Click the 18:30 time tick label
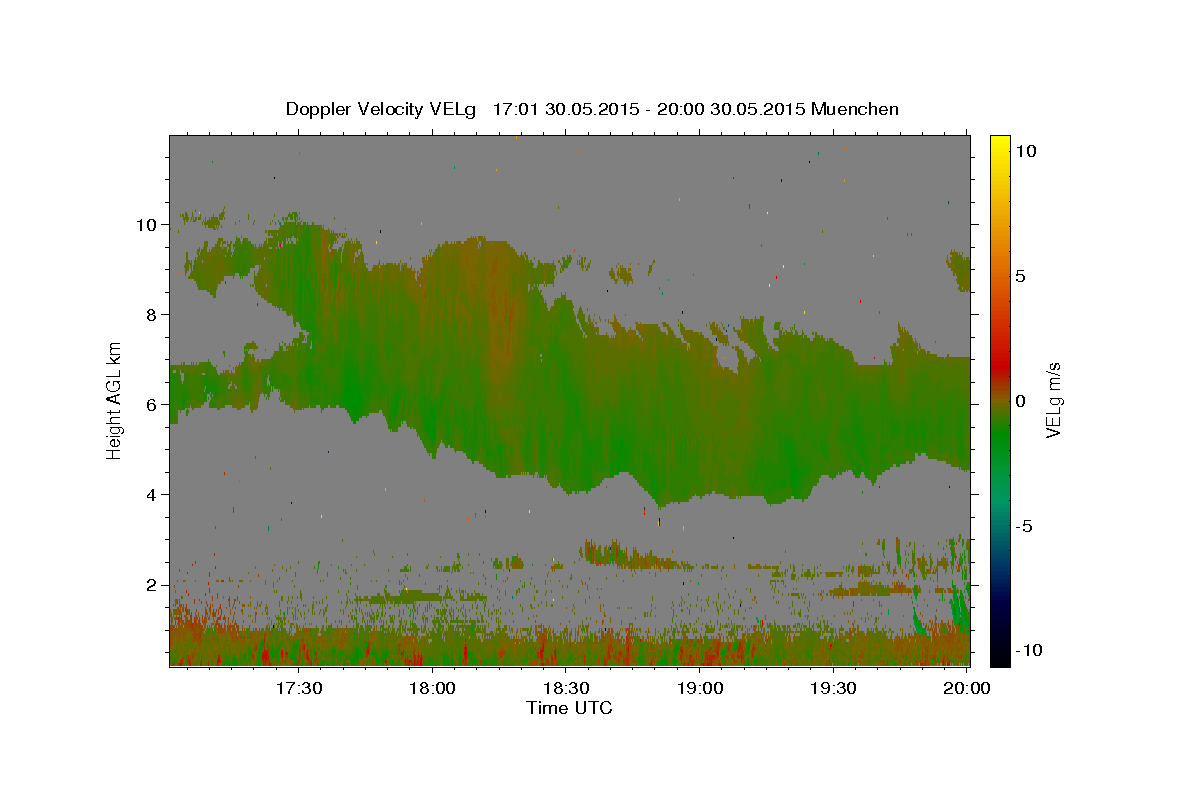 coord(566,688)
